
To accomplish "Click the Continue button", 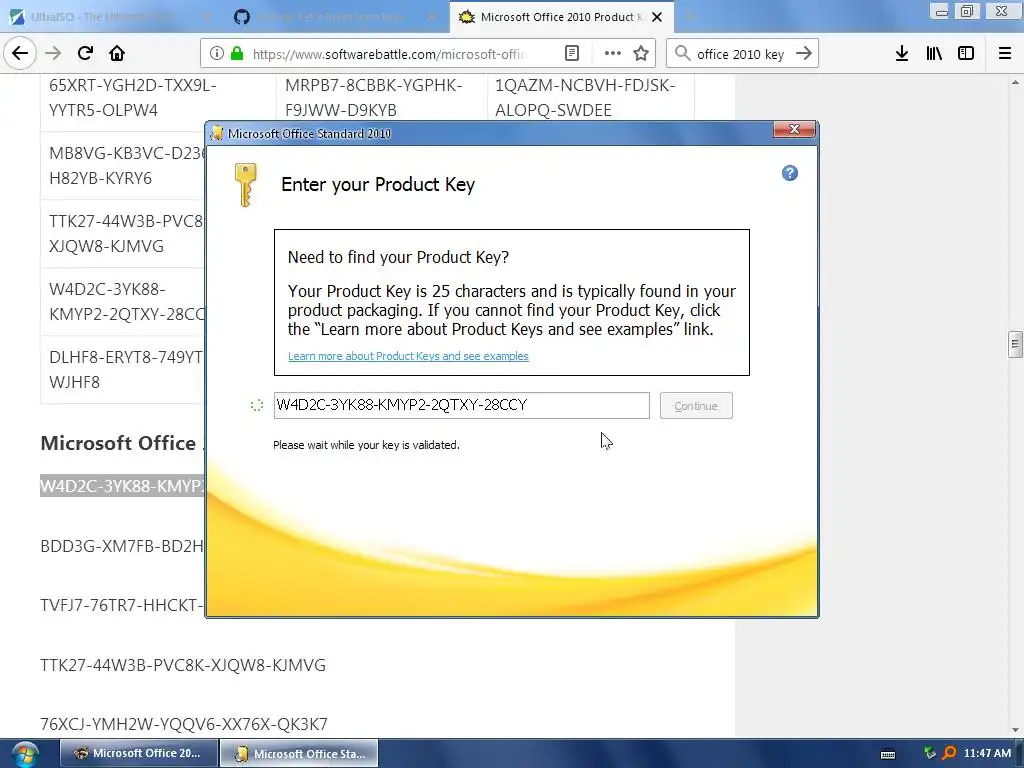I will pyautogui.click(x=696, y=406).
